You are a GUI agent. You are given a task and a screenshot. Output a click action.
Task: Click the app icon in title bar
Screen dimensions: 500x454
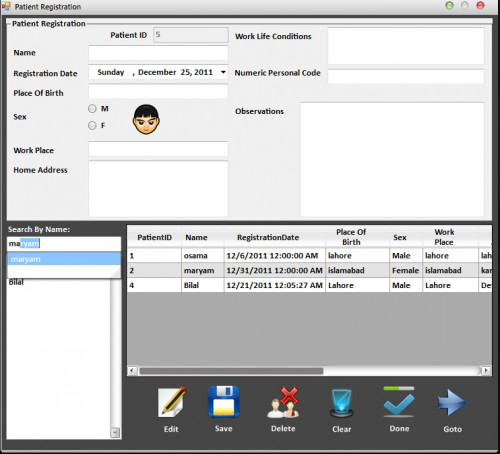point(6,6)
